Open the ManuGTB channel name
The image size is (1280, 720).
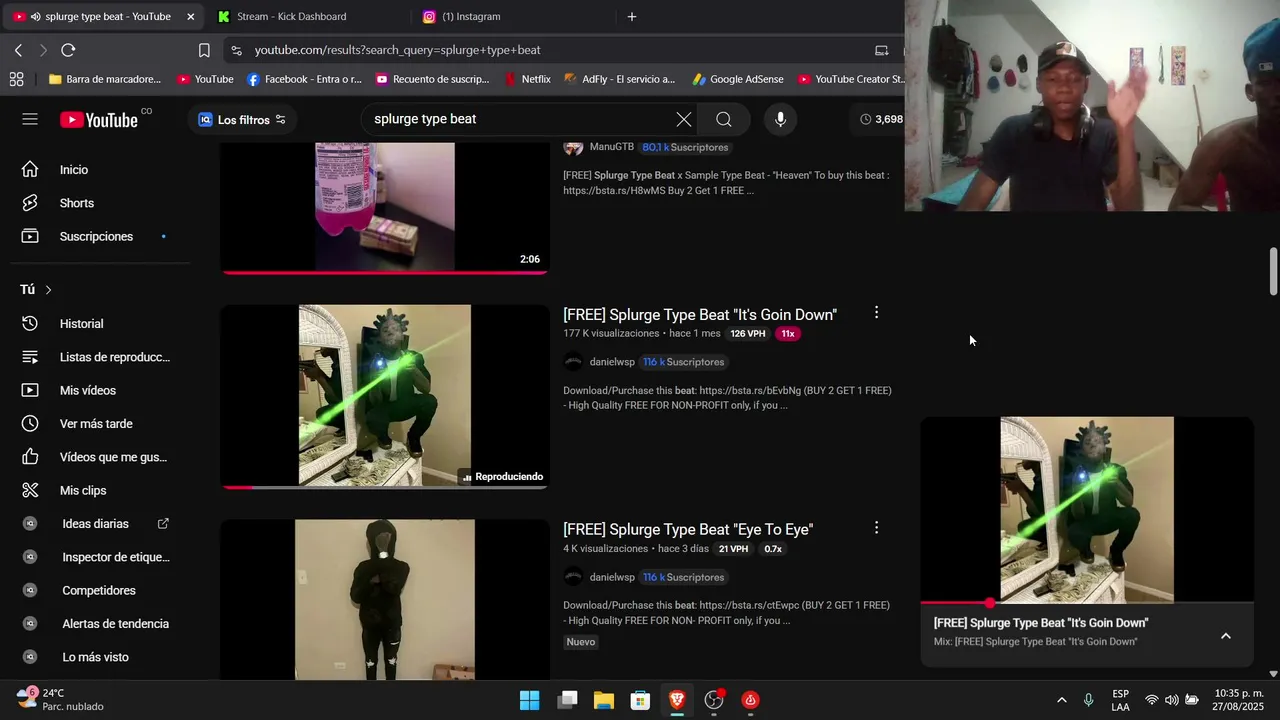pyautogui.click(x=611, y=147)
